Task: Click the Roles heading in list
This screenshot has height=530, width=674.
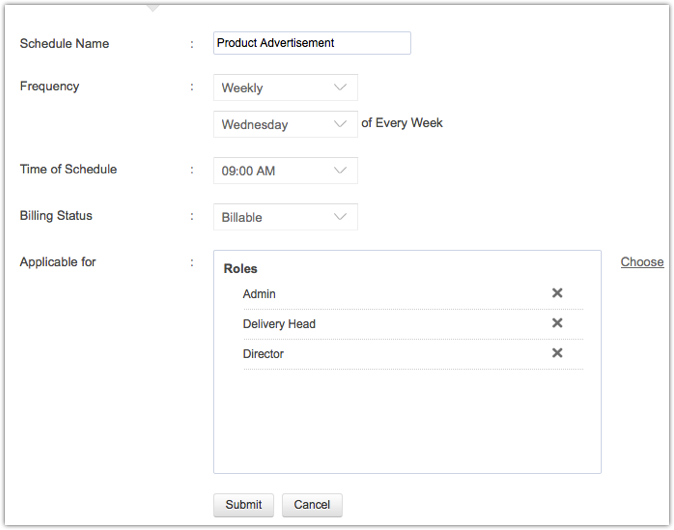Action: (x=240, y=269)
